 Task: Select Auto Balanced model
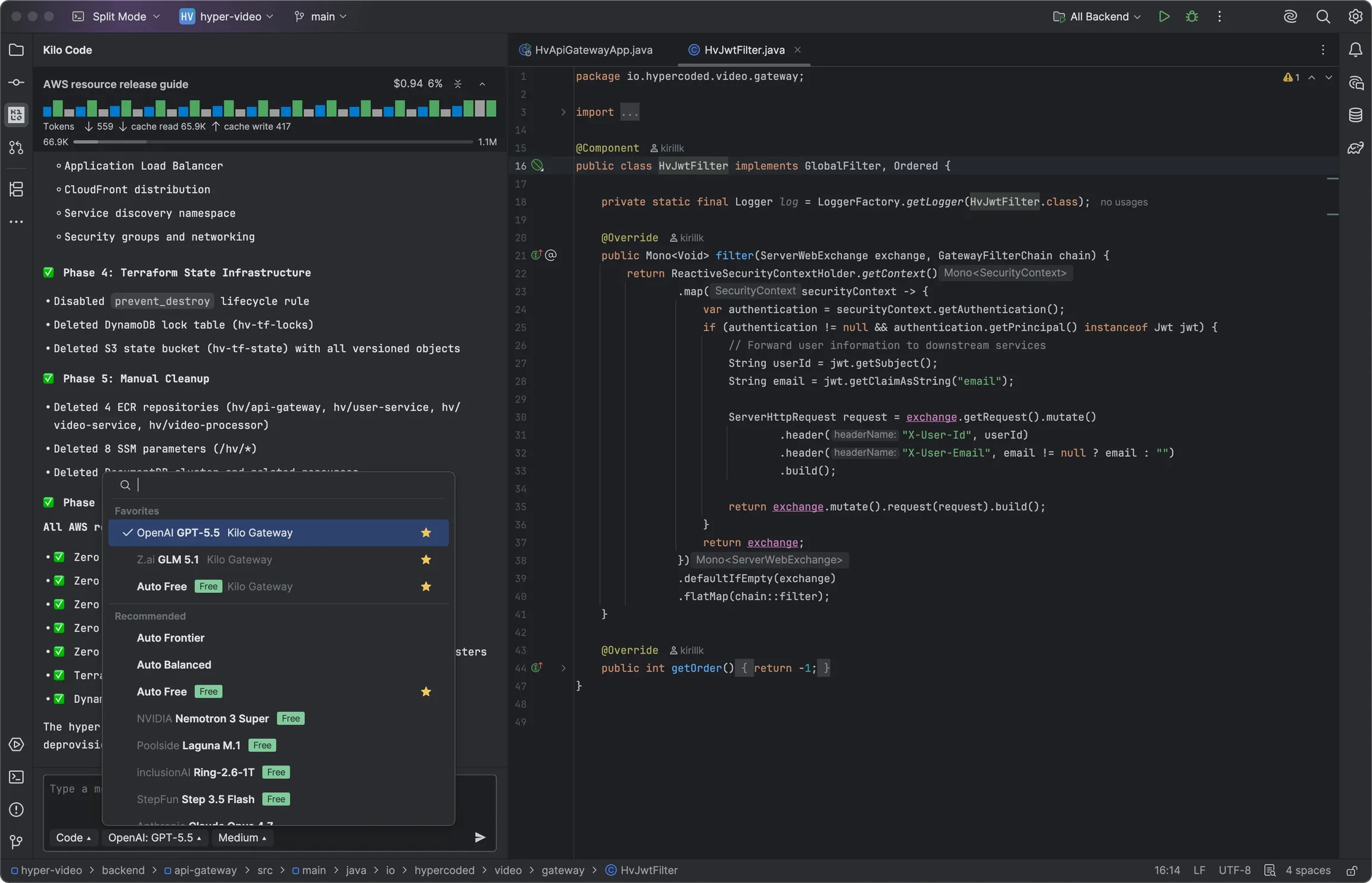(278, 665)
